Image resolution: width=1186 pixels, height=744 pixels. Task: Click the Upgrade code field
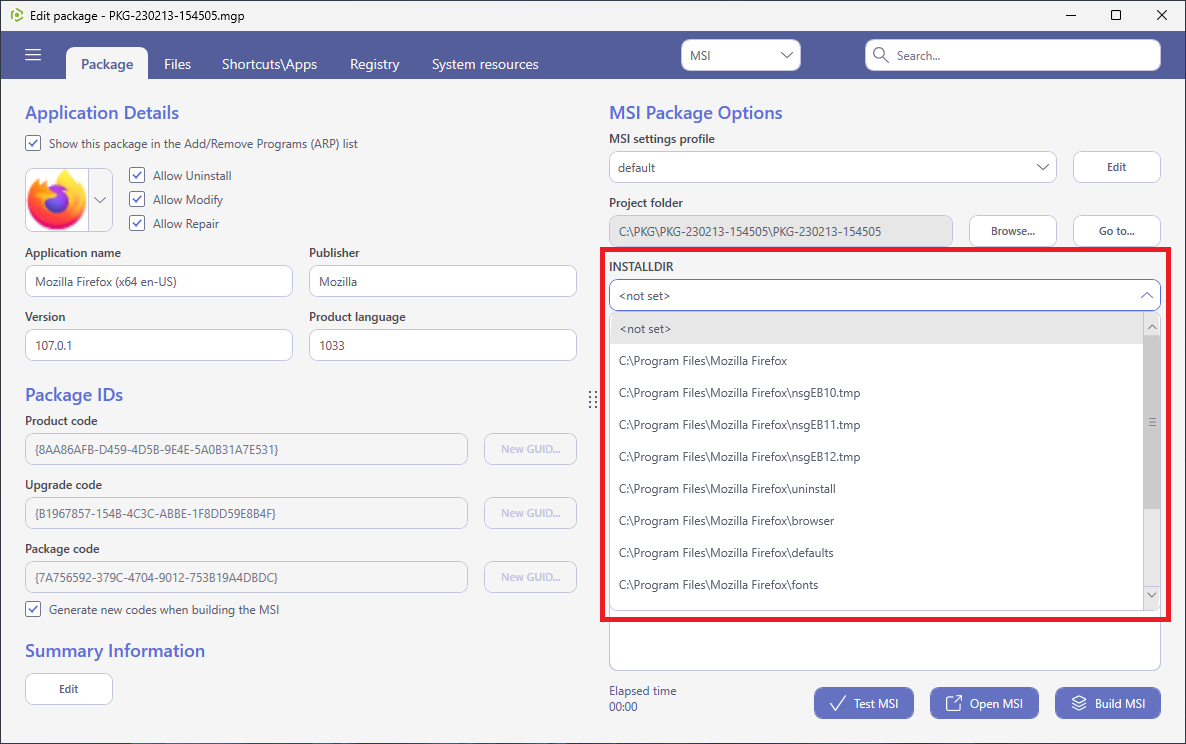coord(246,513)
